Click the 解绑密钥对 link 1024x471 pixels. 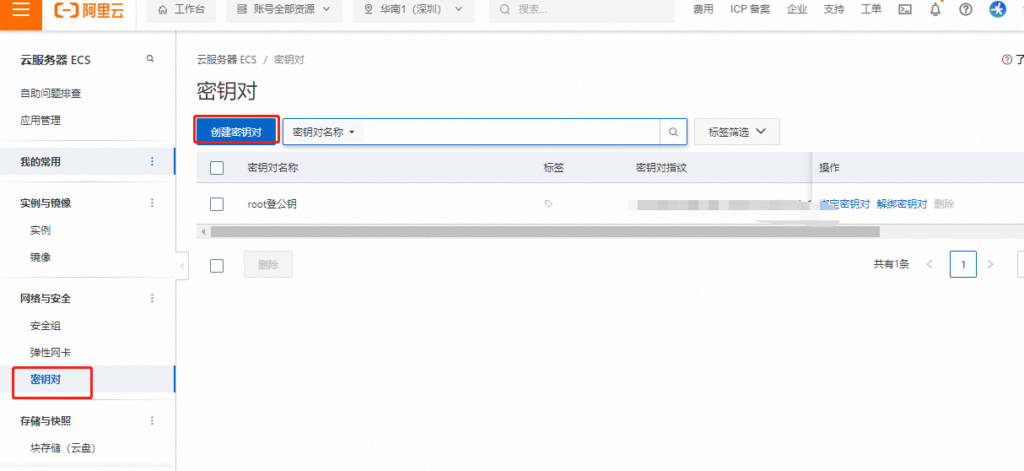click(901, 204)
